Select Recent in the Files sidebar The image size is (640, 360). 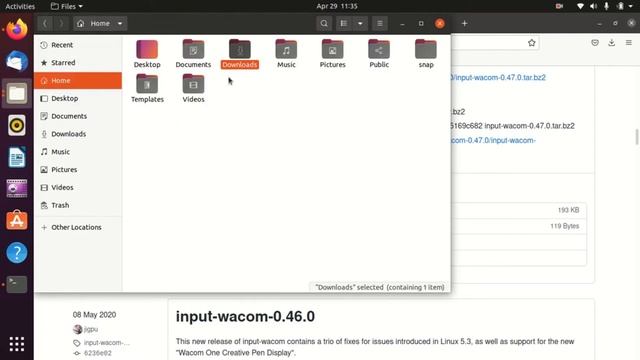click(x=78, y=45)
